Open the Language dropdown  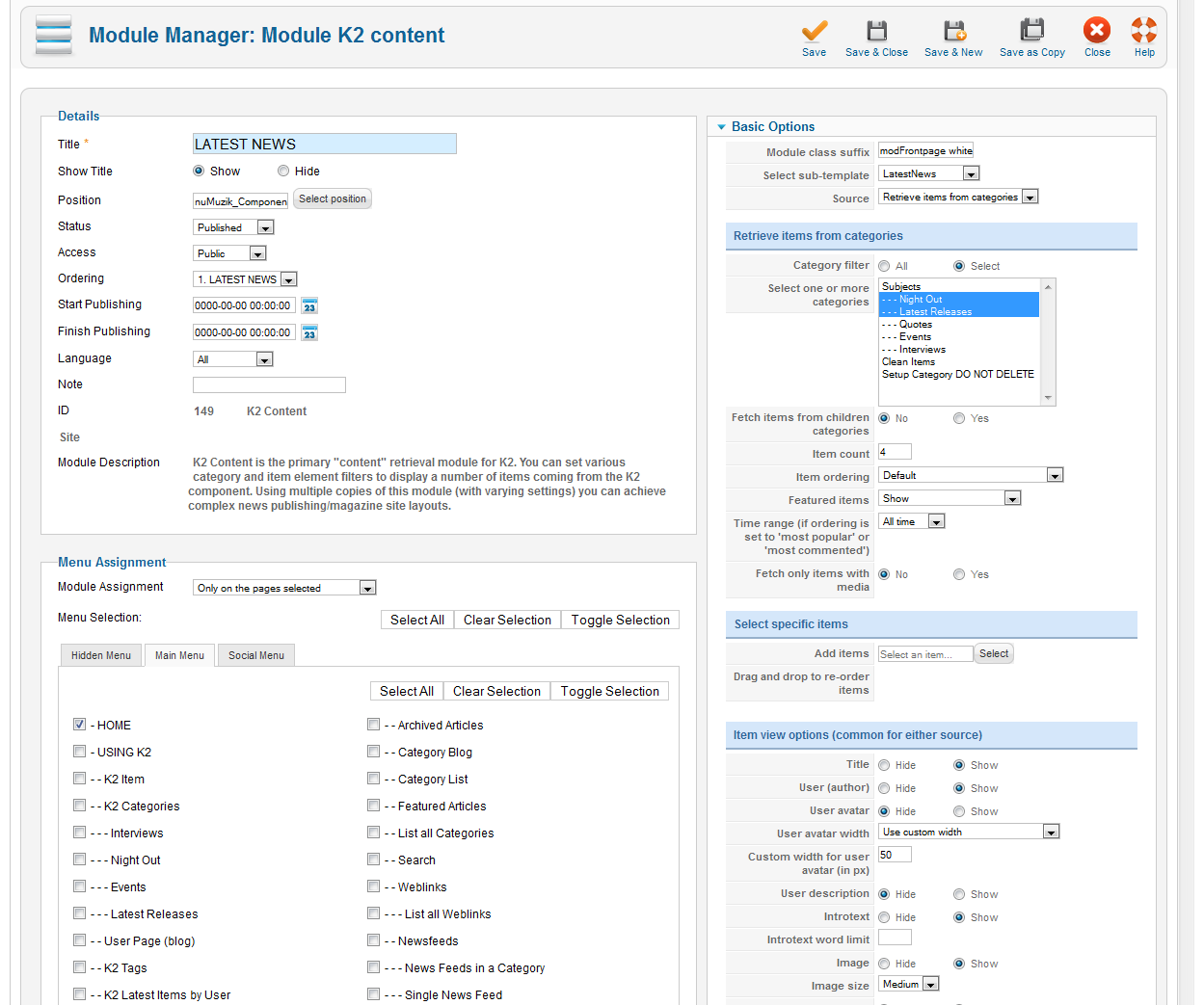click(x=233, y=359)
